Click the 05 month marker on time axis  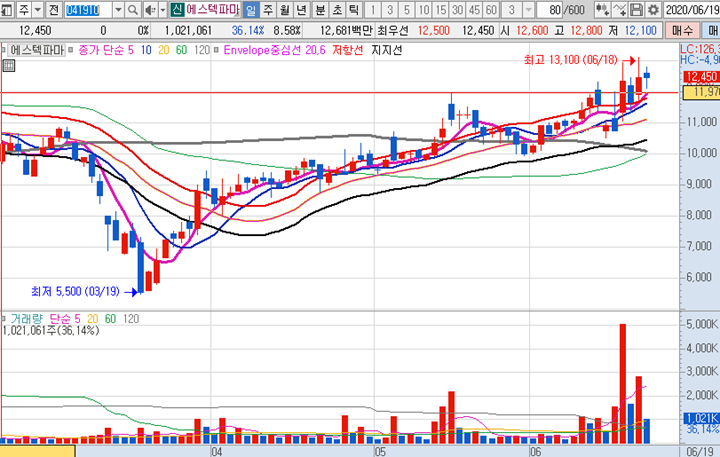380,451
